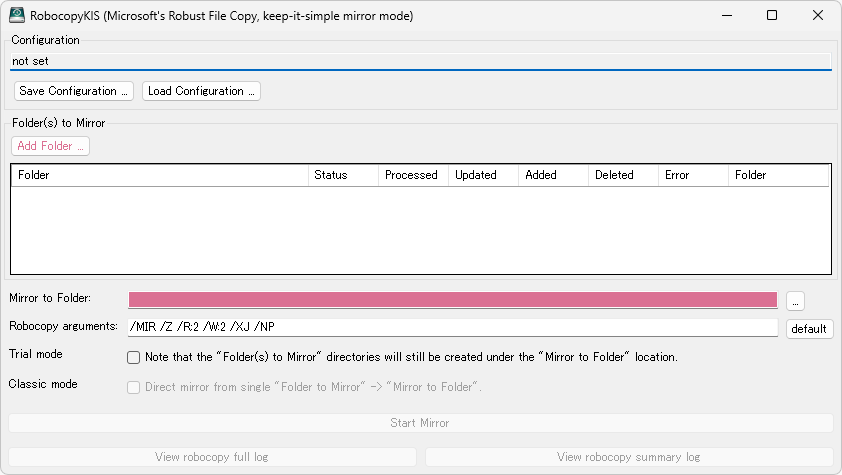
Task: Reset arguments with the default button
Action: point(809,329)
